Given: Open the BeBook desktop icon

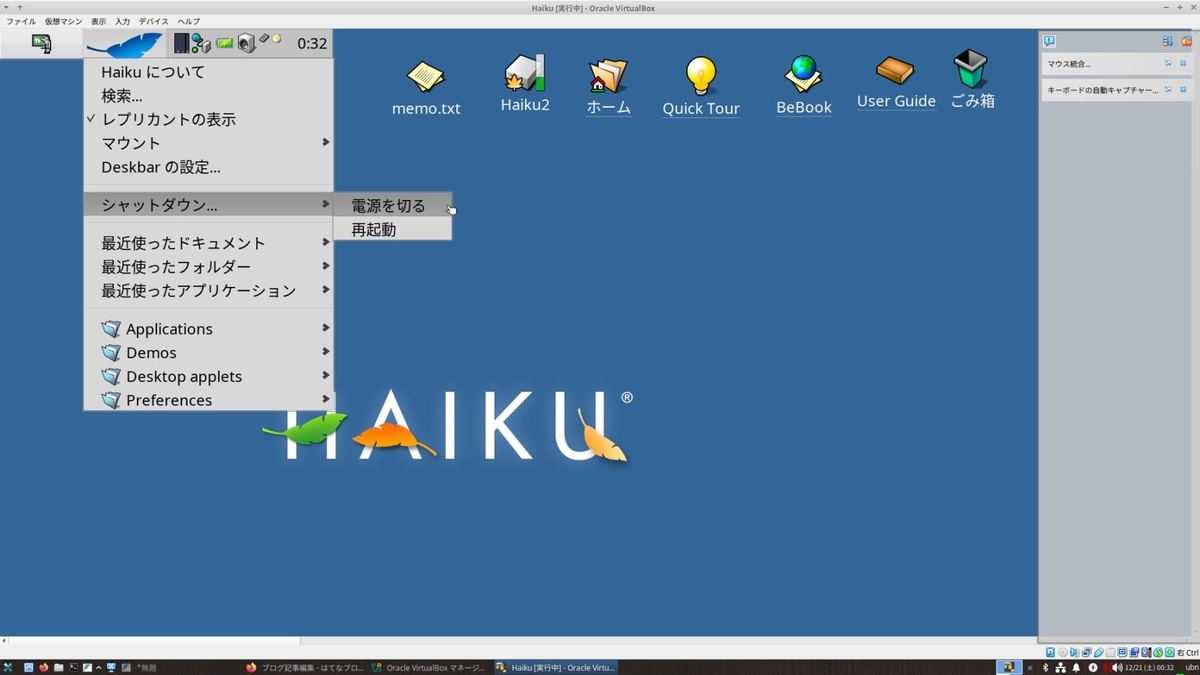Looking at the screenshot, I should tap(804, 86).
